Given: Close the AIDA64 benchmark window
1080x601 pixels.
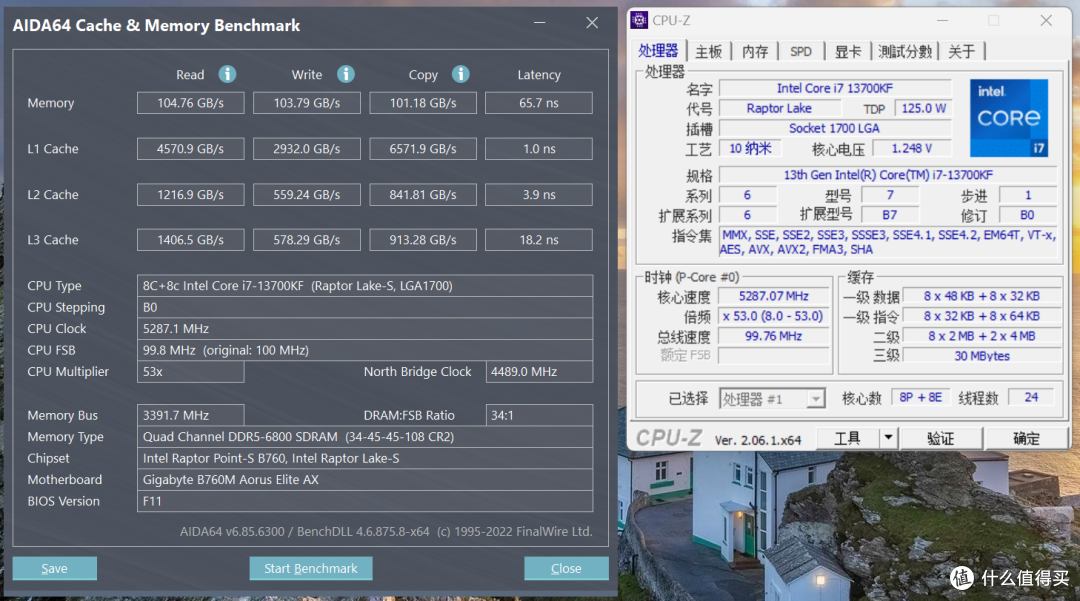Looking at the screenshot, I should (x=592, y=23).
